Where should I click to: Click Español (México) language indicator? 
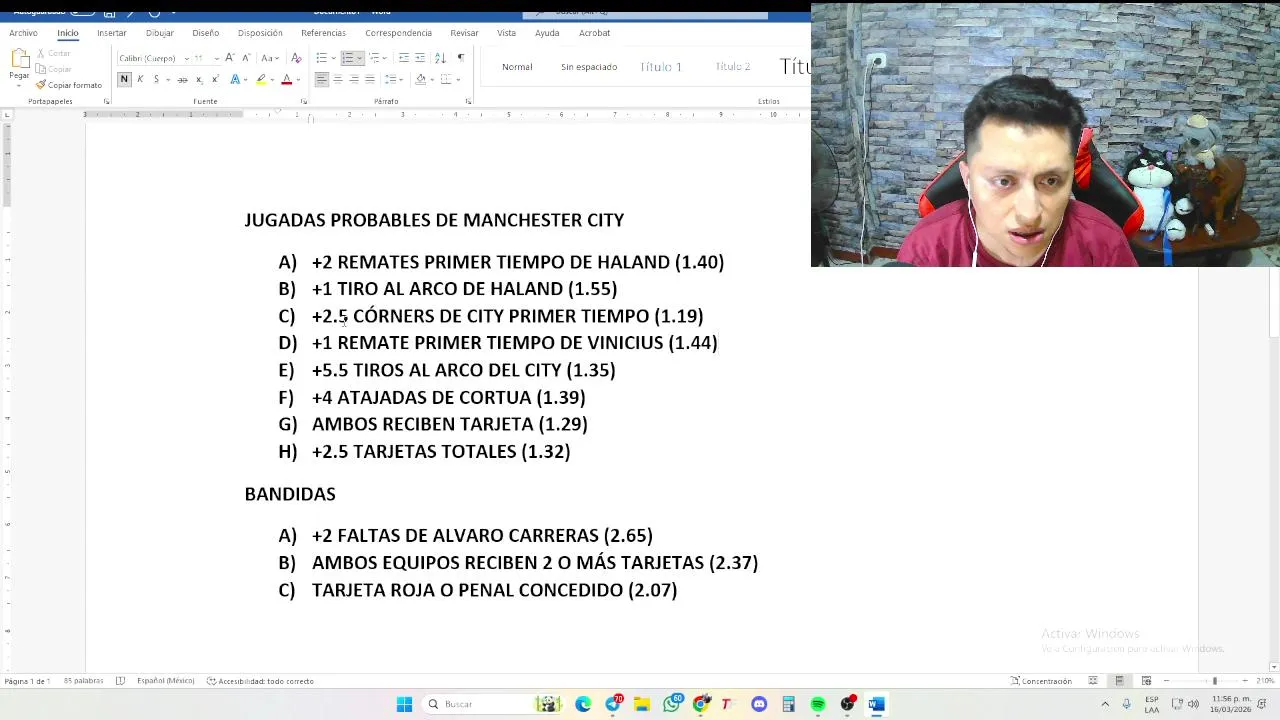165,681
